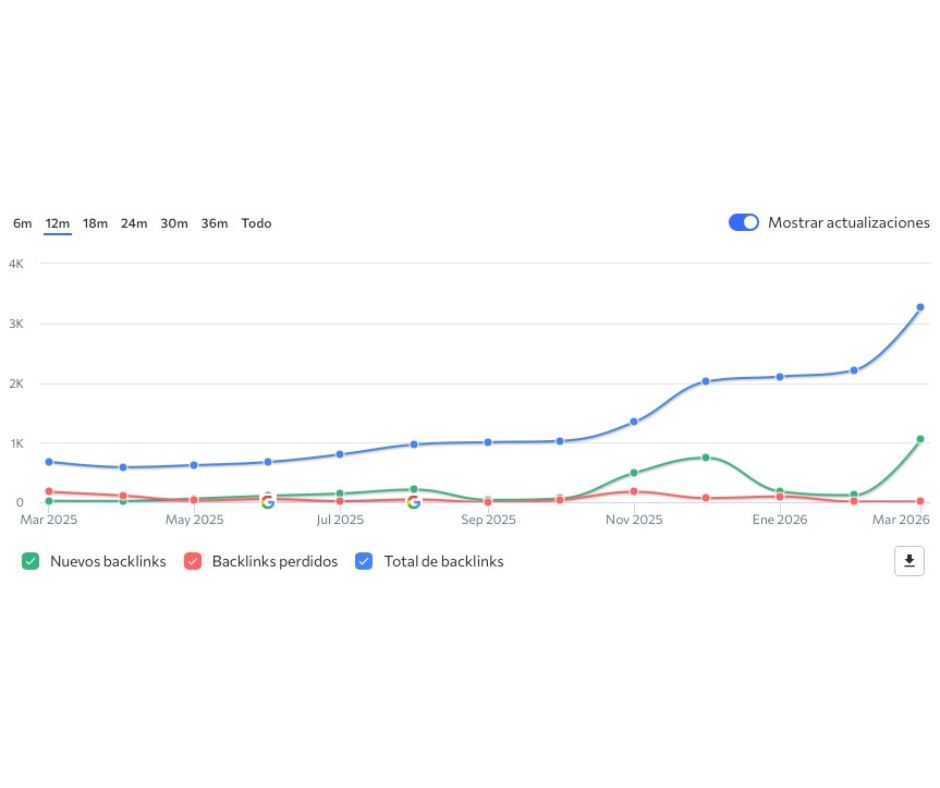The height and width of the screenshot is (788, 940).
Task: Toggle Mostrar actualizaciones switch
Action: [x=744, y=223]
